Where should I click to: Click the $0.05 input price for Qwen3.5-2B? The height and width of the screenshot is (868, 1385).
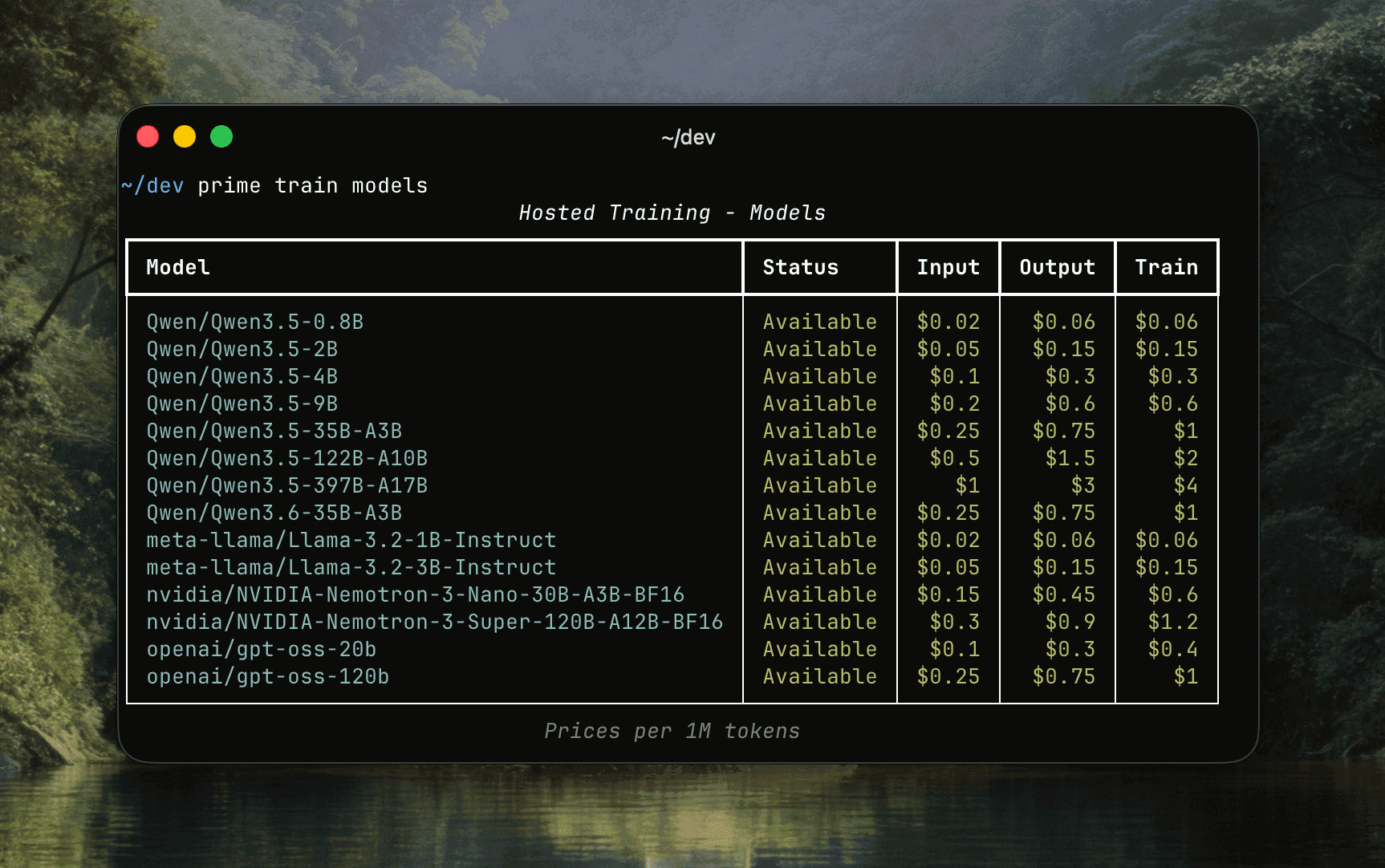click(x=948, y=350)
